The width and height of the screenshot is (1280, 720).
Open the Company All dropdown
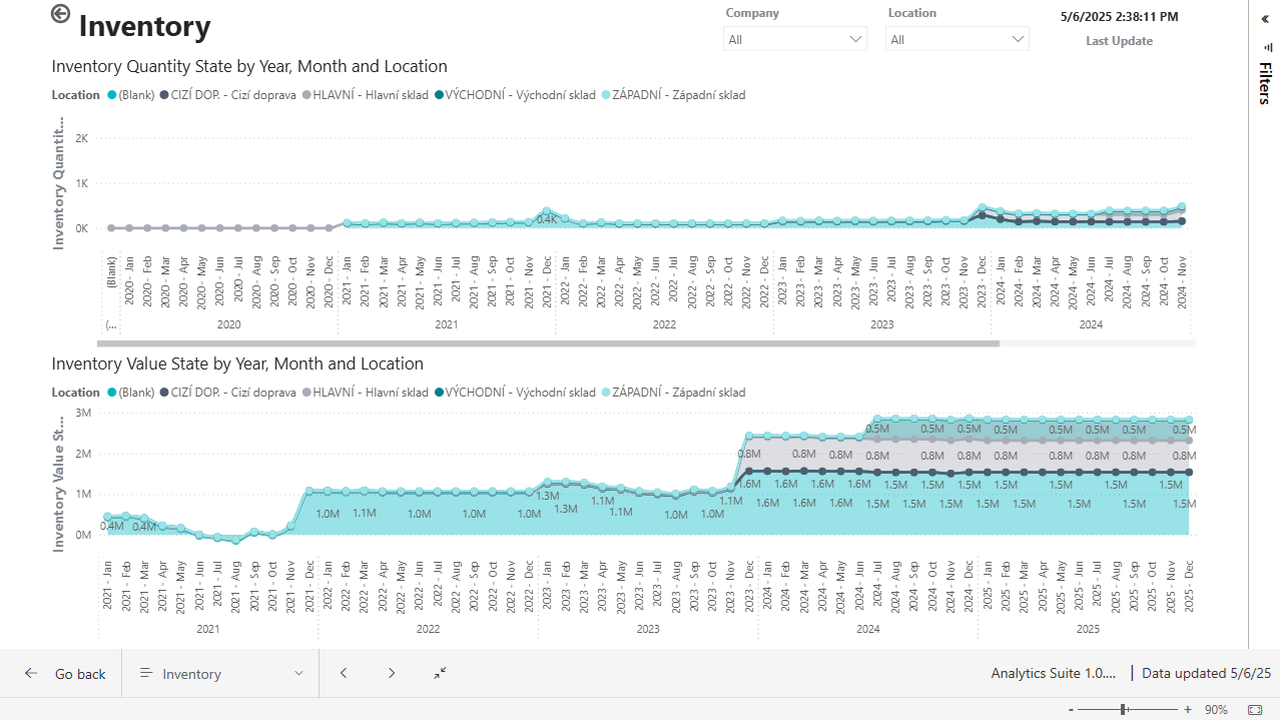pos(794,38)
